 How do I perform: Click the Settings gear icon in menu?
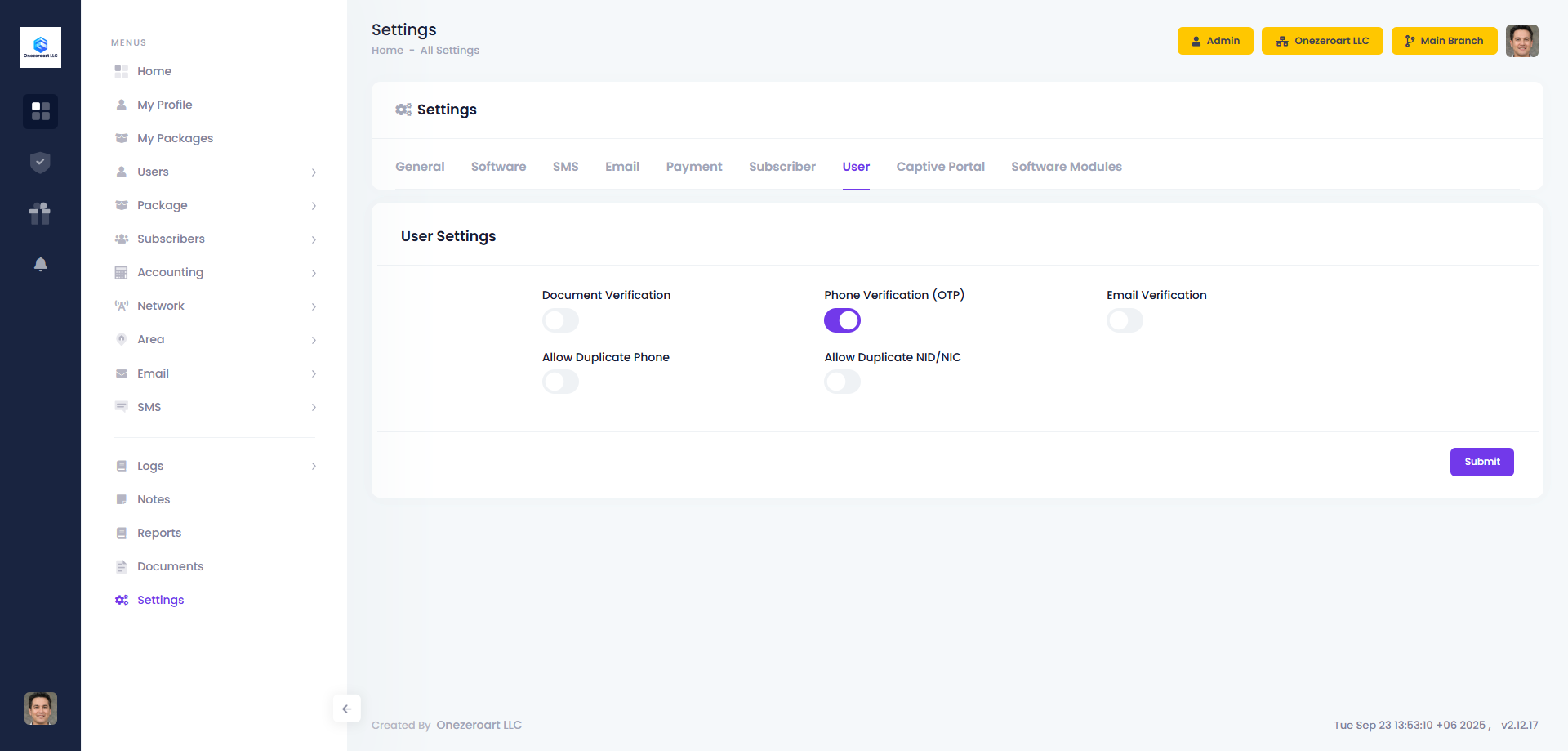pos(122,600)
